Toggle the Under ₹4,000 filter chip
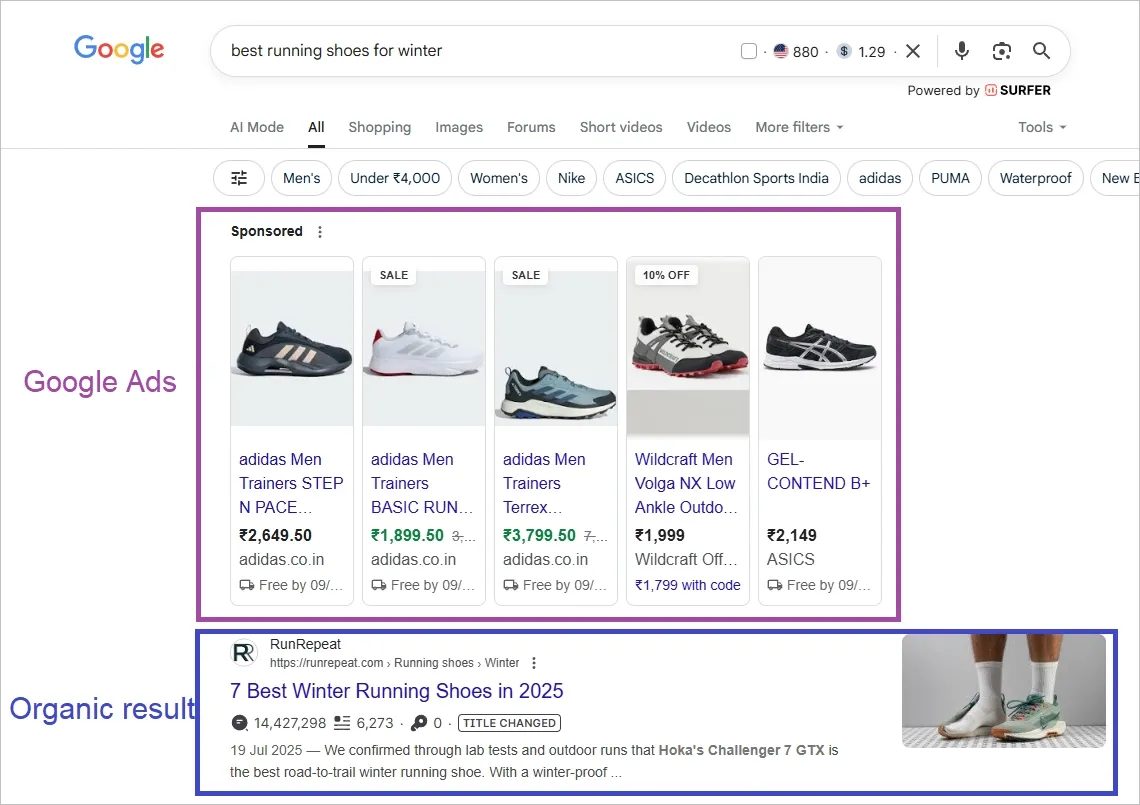This screenshot has width=1140, height=805. (x=395, y=178)
